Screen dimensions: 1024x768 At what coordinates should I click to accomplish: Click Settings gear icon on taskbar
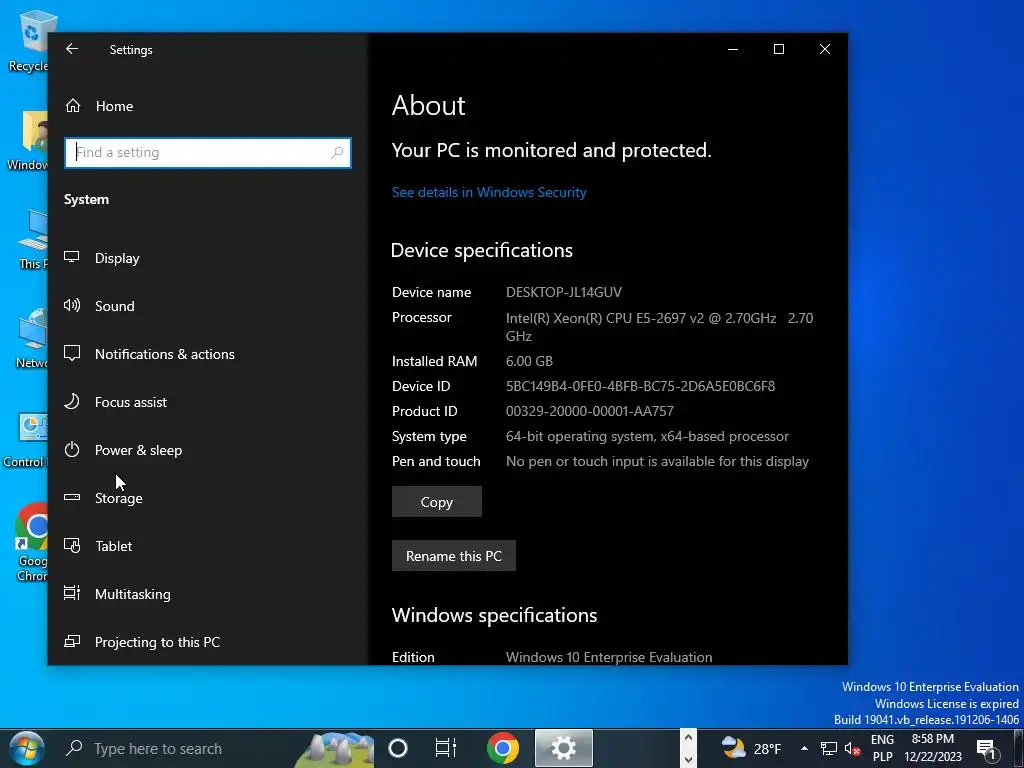click(564, 748)
